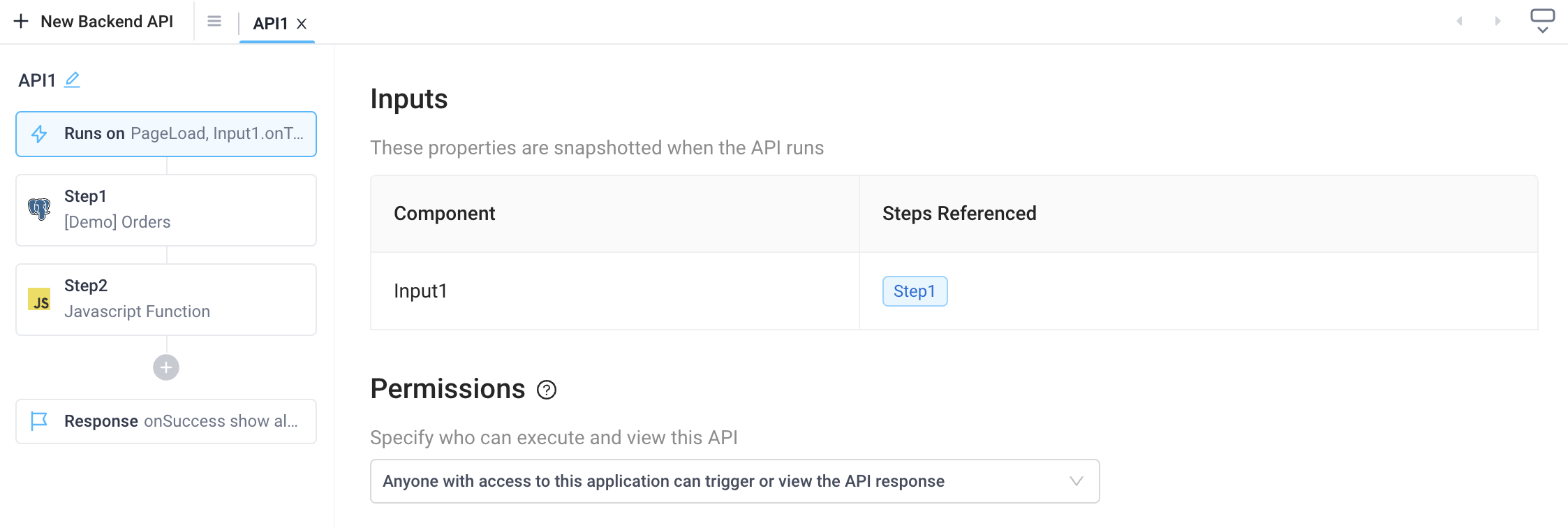Edit the API1 name with pencil icon

[72, 80]
